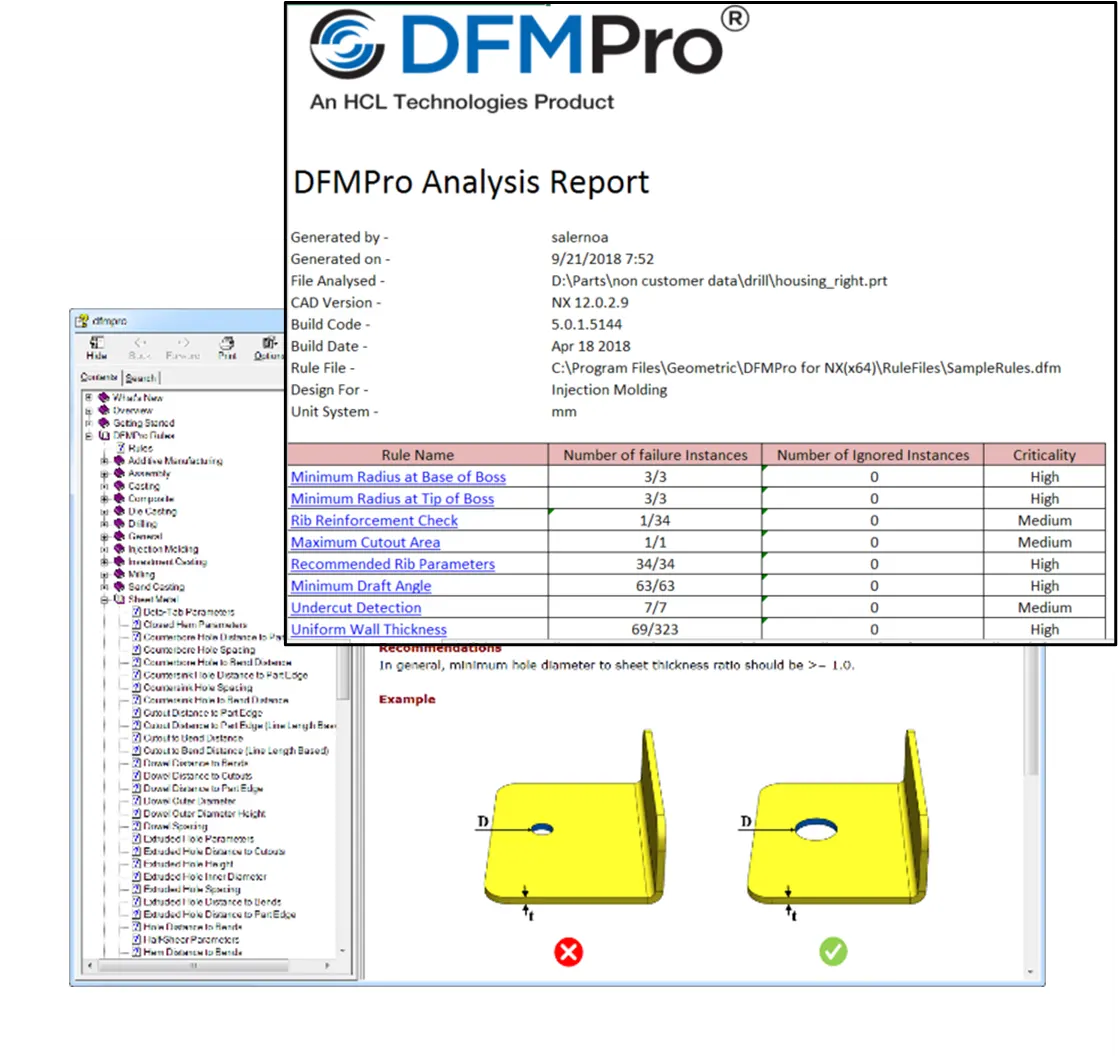
Task: Switch to the Search tab
Action: click(140, 378)
